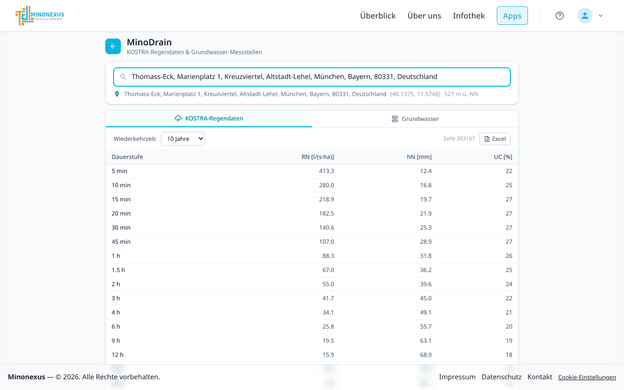Open the Impressum link
This screenshot has height=390, width=624.
[x=457, y=377]
